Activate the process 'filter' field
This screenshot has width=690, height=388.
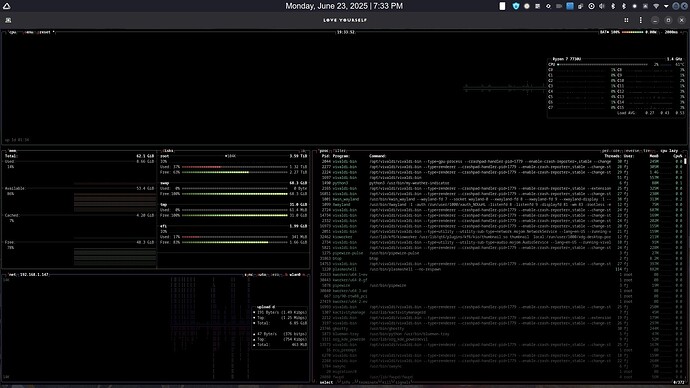[x=340, y=151]
